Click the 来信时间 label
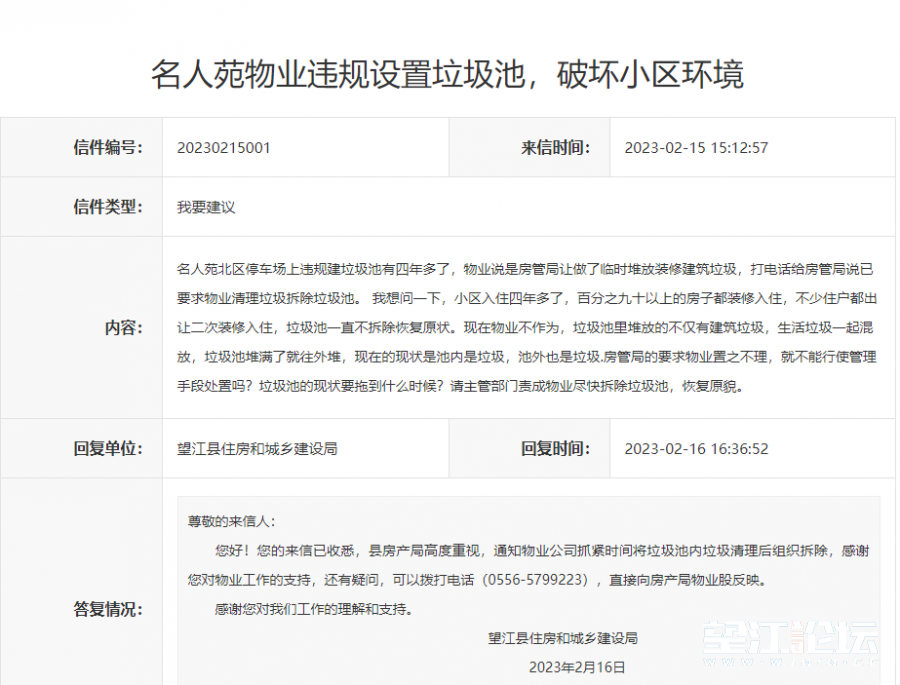 [555, 148]
